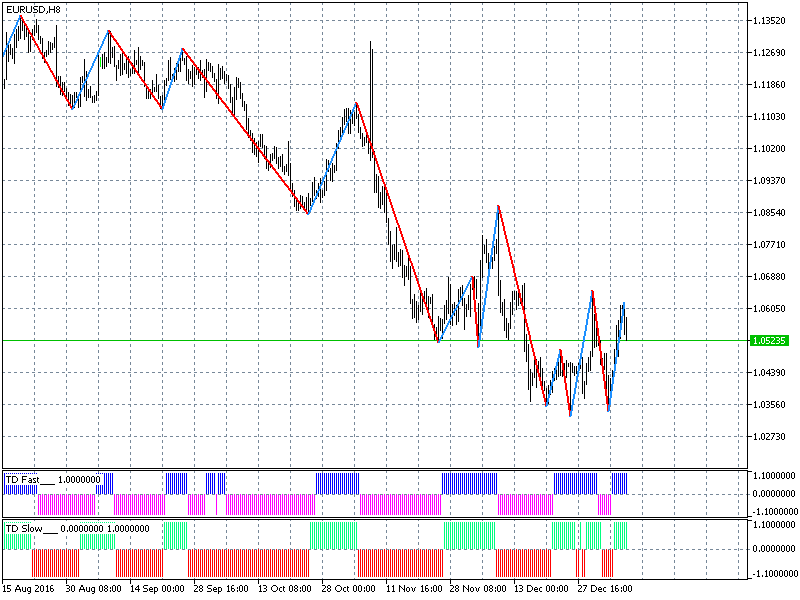Click the EURUSD,H8 chart symbol label
The image size is (800, 600).
[x=32, y=9]
